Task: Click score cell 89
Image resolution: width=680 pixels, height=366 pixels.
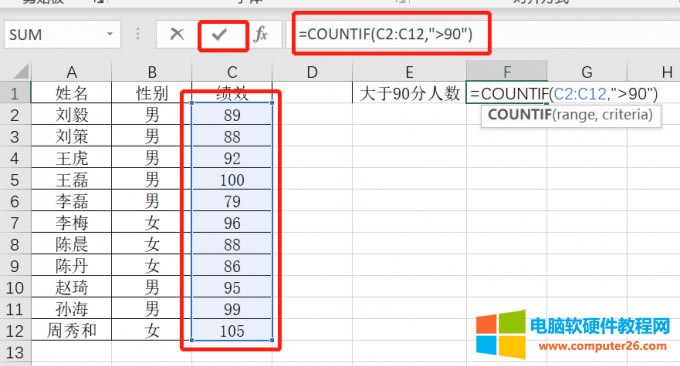Action: [232, 115]
